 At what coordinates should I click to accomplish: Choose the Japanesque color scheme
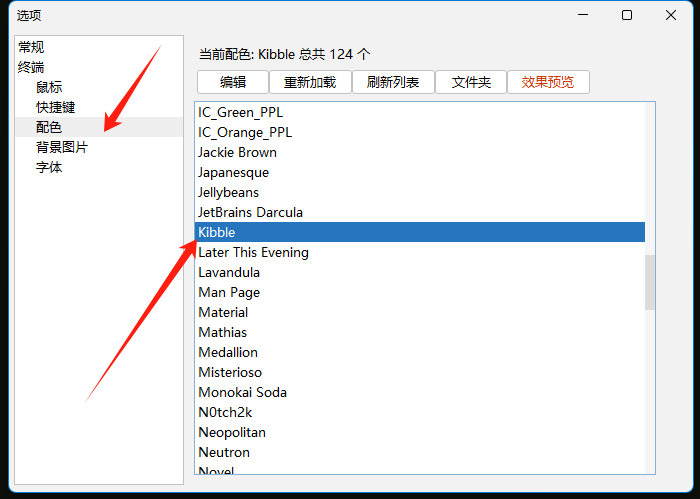coord(233,172)
